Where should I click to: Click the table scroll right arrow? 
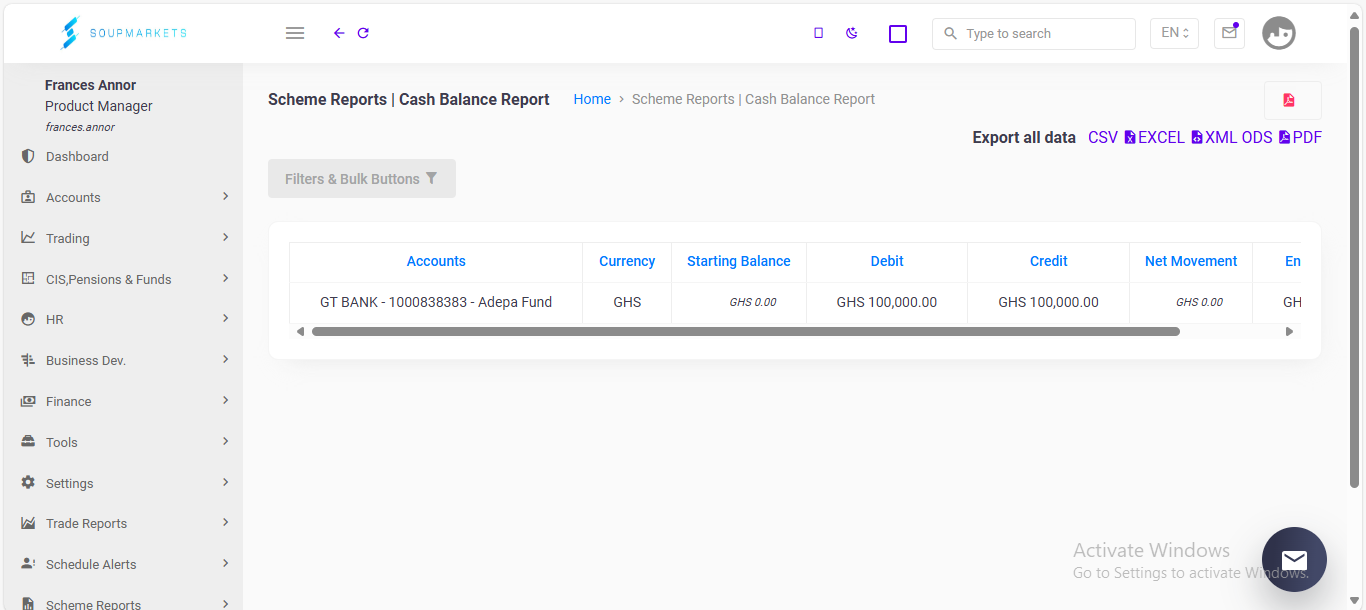1289,331
